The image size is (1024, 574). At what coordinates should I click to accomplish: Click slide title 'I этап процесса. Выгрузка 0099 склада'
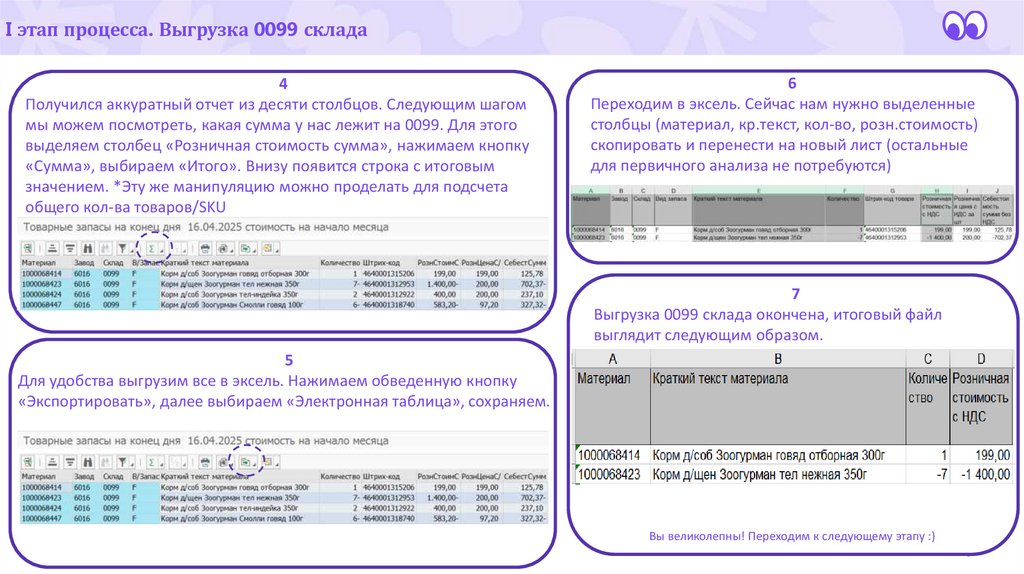[186, 29]
